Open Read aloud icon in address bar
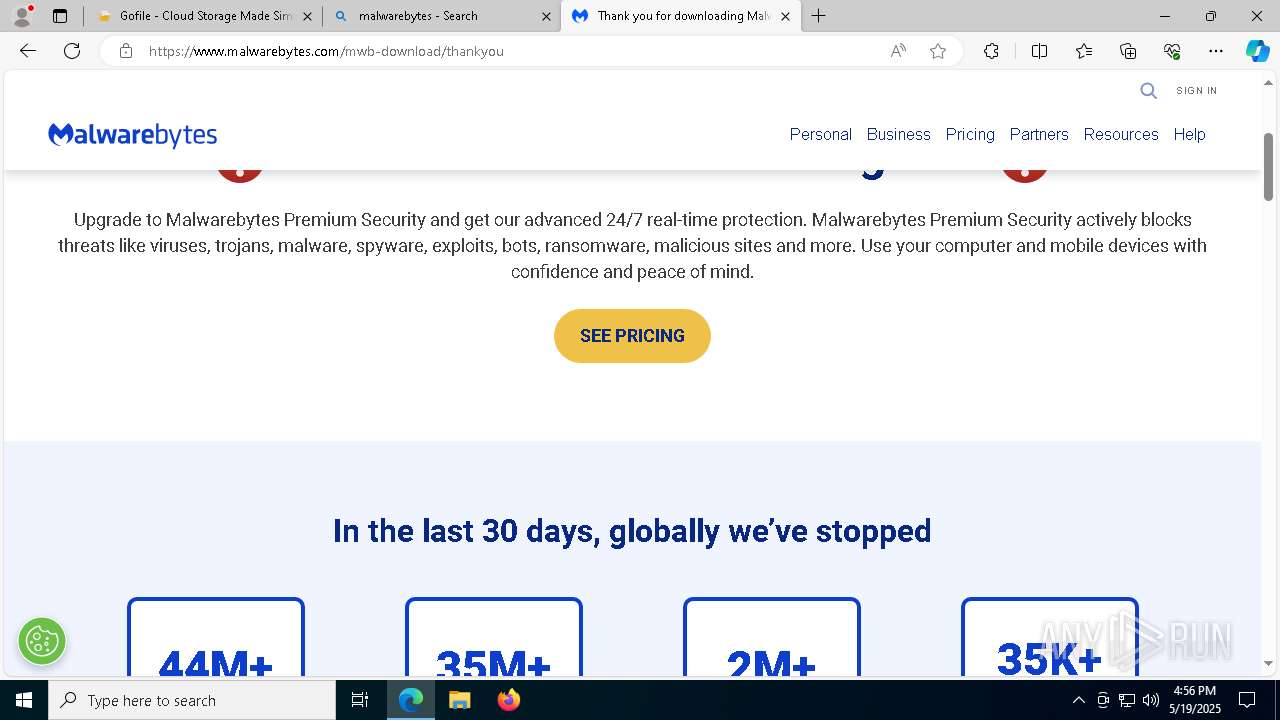This screenshot has height=720, width=1280. tap(898, 51)
